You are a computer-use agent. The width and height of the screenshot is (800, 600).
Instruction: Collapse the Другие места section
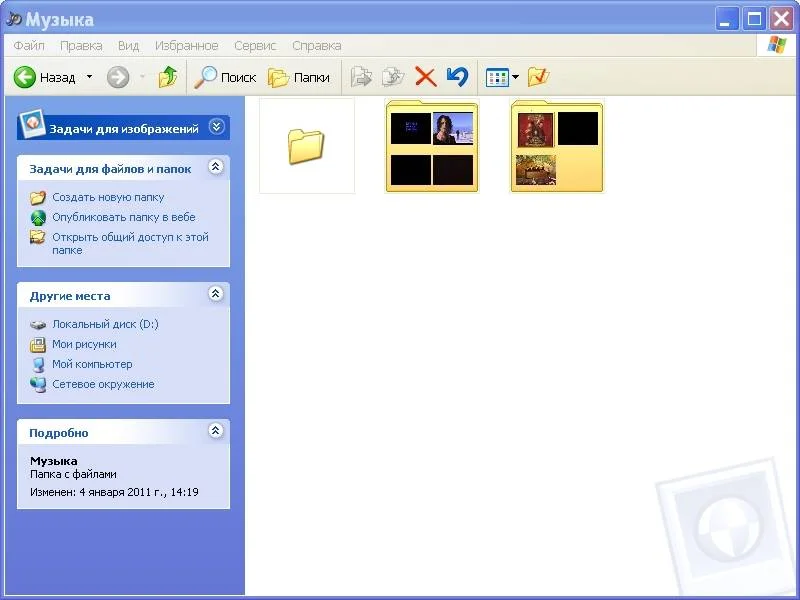click(214, 294)
